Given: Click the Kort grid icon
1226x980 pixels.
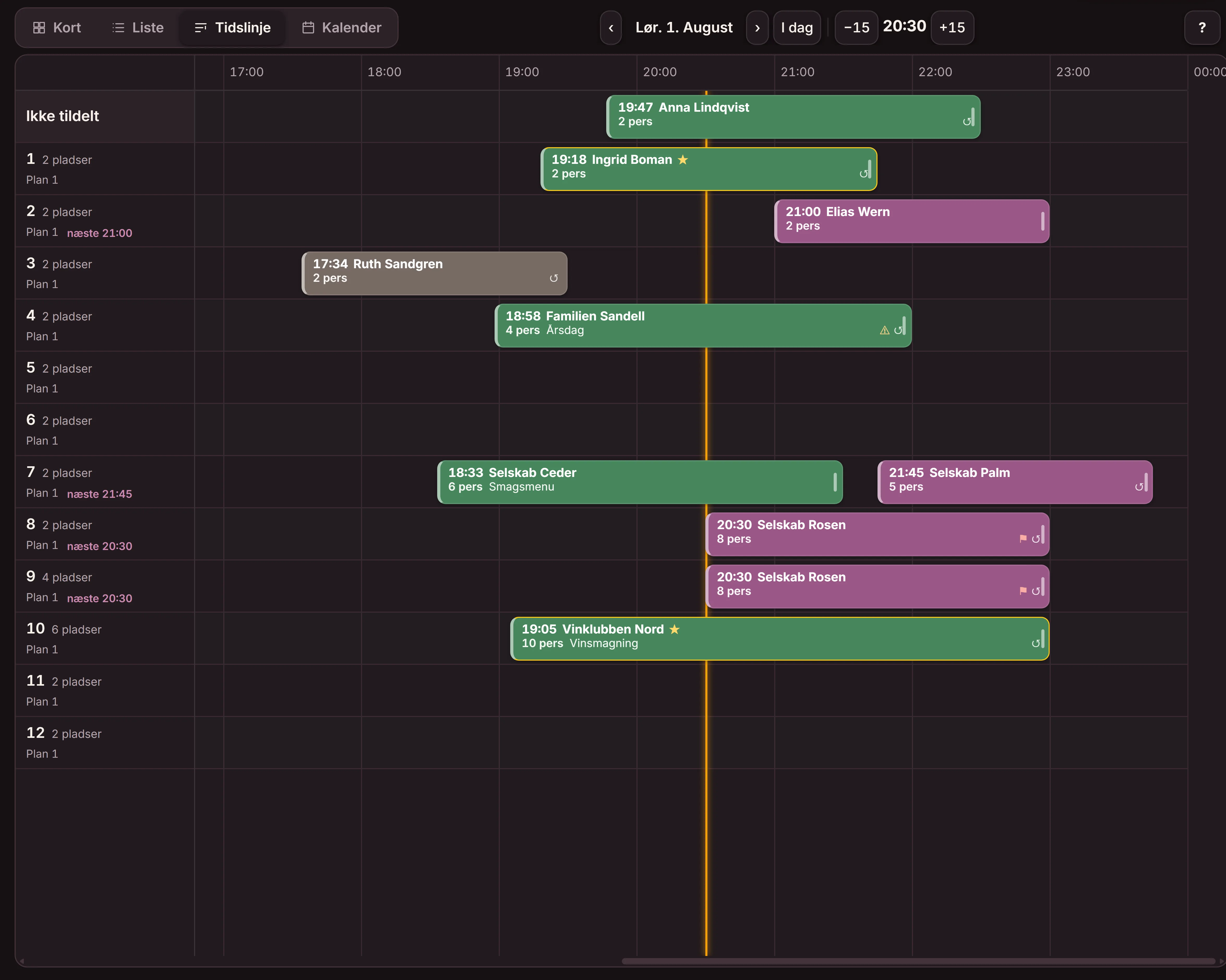Looking at the screenshot, I should (x=39, y=27).
